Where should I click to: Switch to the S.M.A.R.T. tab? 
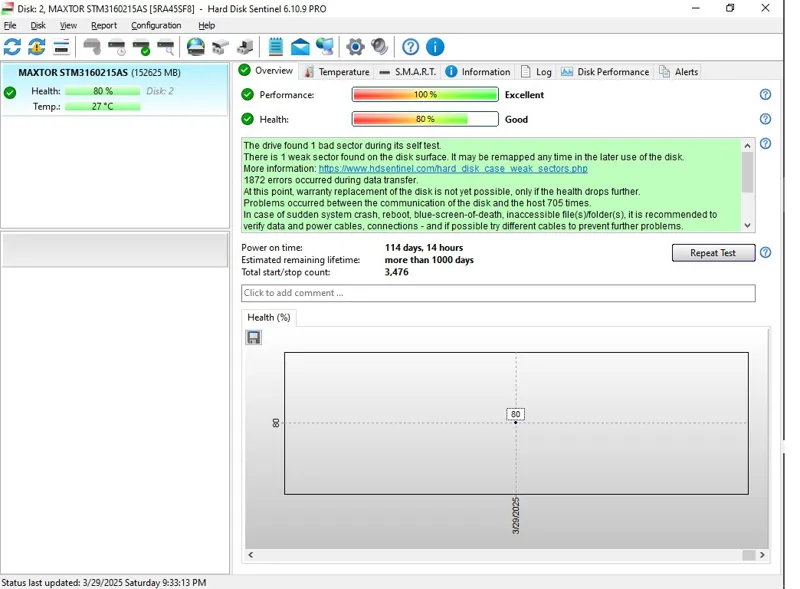[x=407, y=72]
